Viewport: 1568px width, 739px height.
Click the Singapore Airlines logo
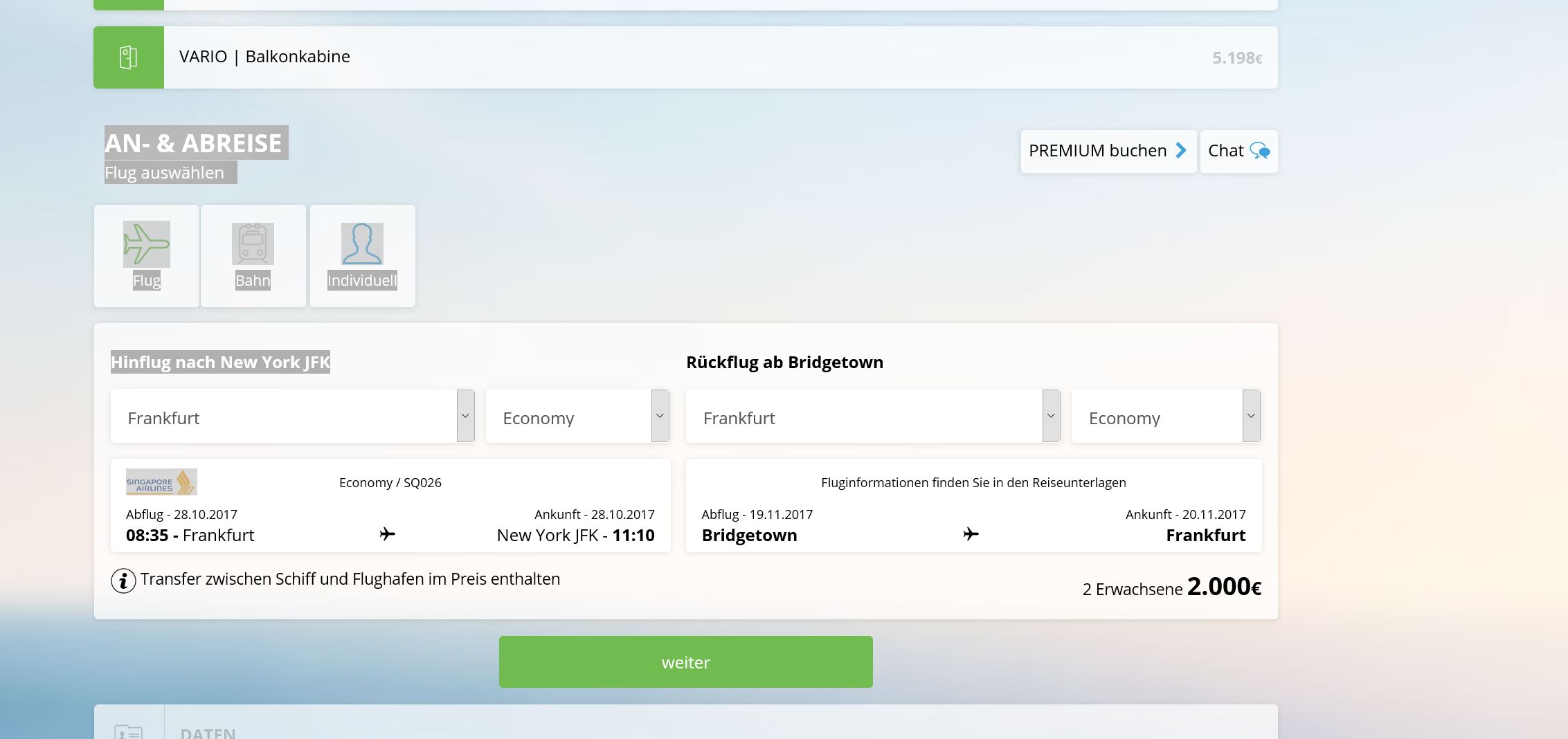(x=161, y=482)
